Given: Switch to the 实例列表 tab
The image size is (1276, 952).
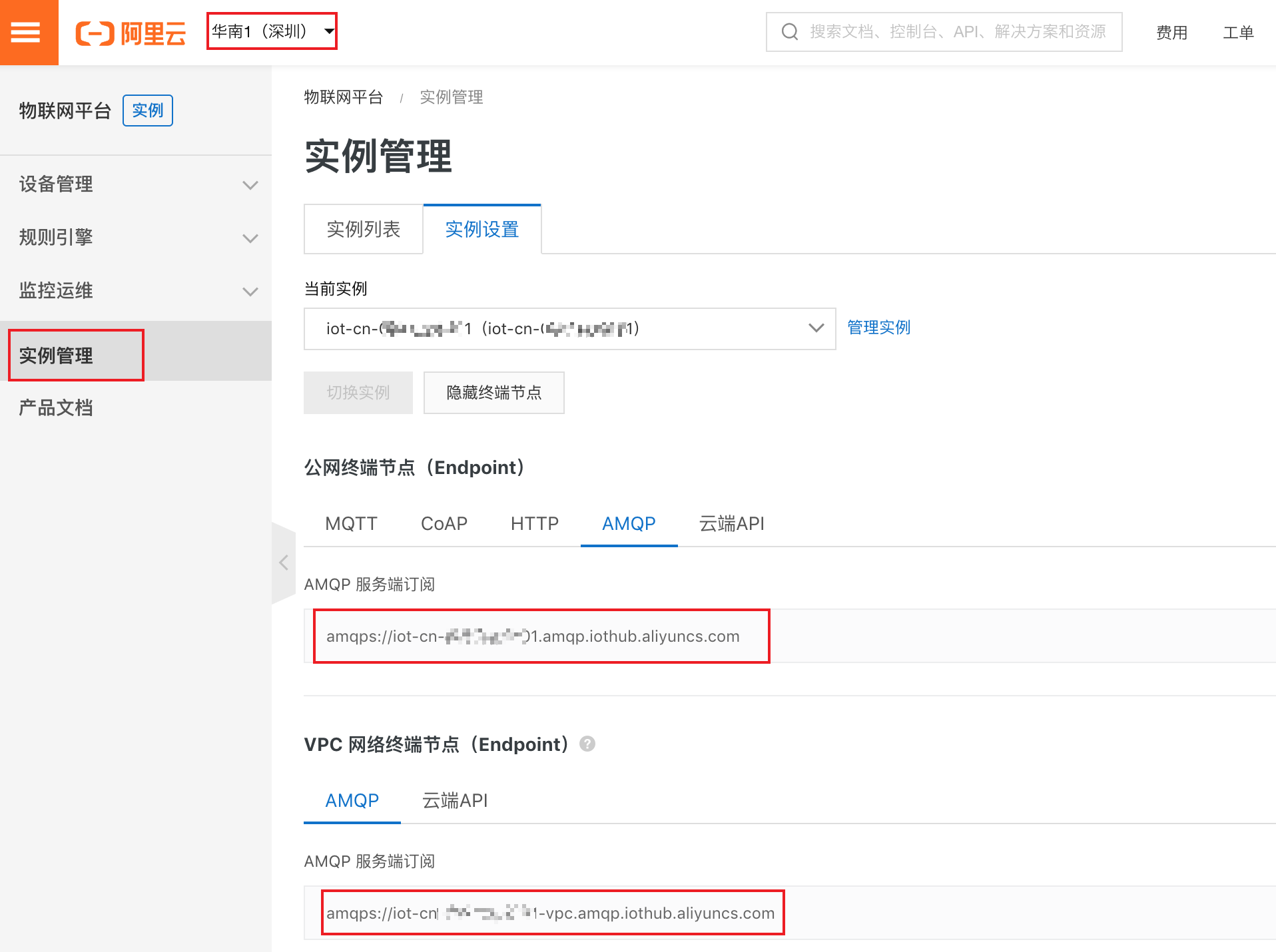Looking at the screenshot, I should [x=363, y=229].
